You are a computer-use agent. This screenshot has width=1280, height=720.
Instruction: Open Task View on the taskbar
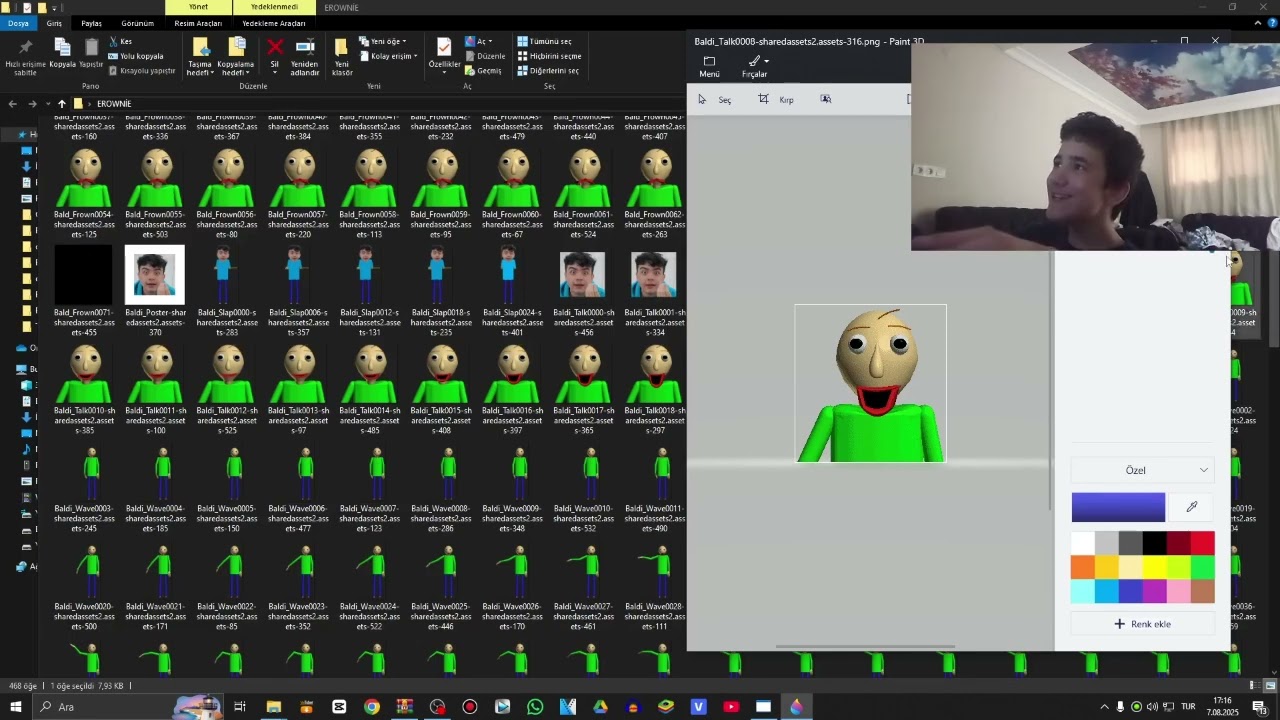pos(240,707)
